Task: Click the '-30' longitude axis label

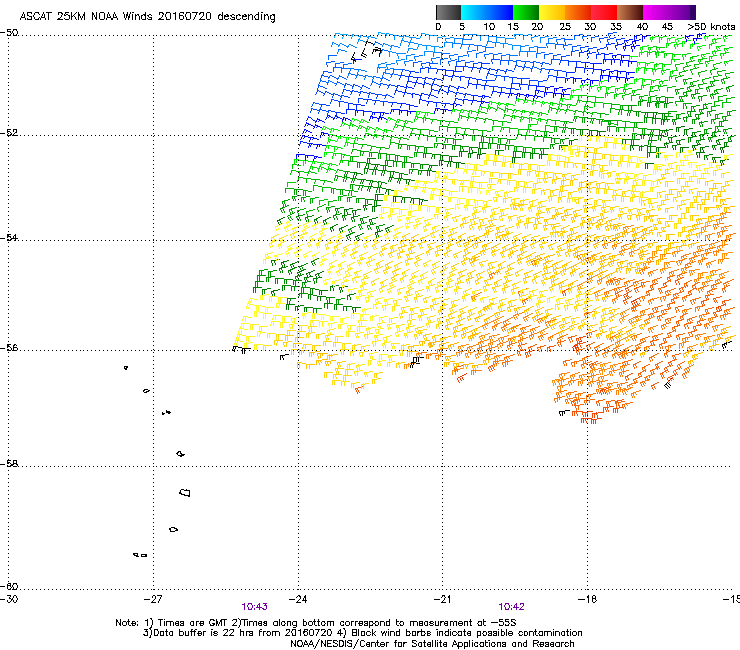Action: (x=9, y=599)
